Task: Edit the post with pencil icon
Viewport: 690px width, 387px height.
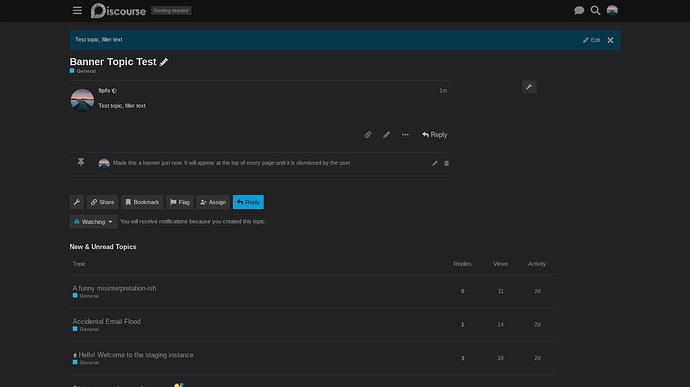Action: [386, 135]
